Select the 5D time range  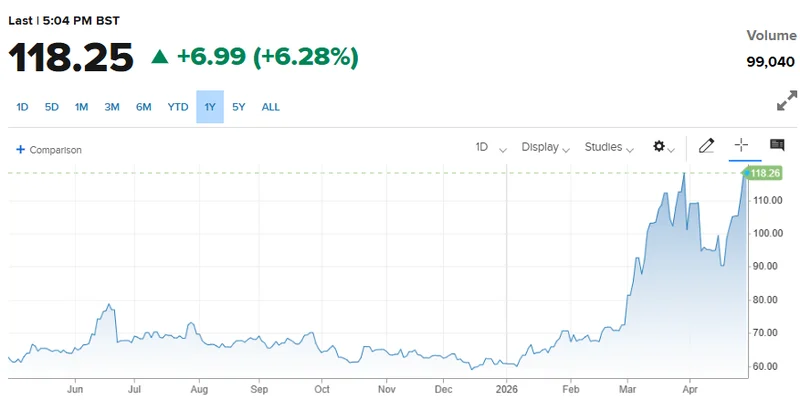pos(52,107)
